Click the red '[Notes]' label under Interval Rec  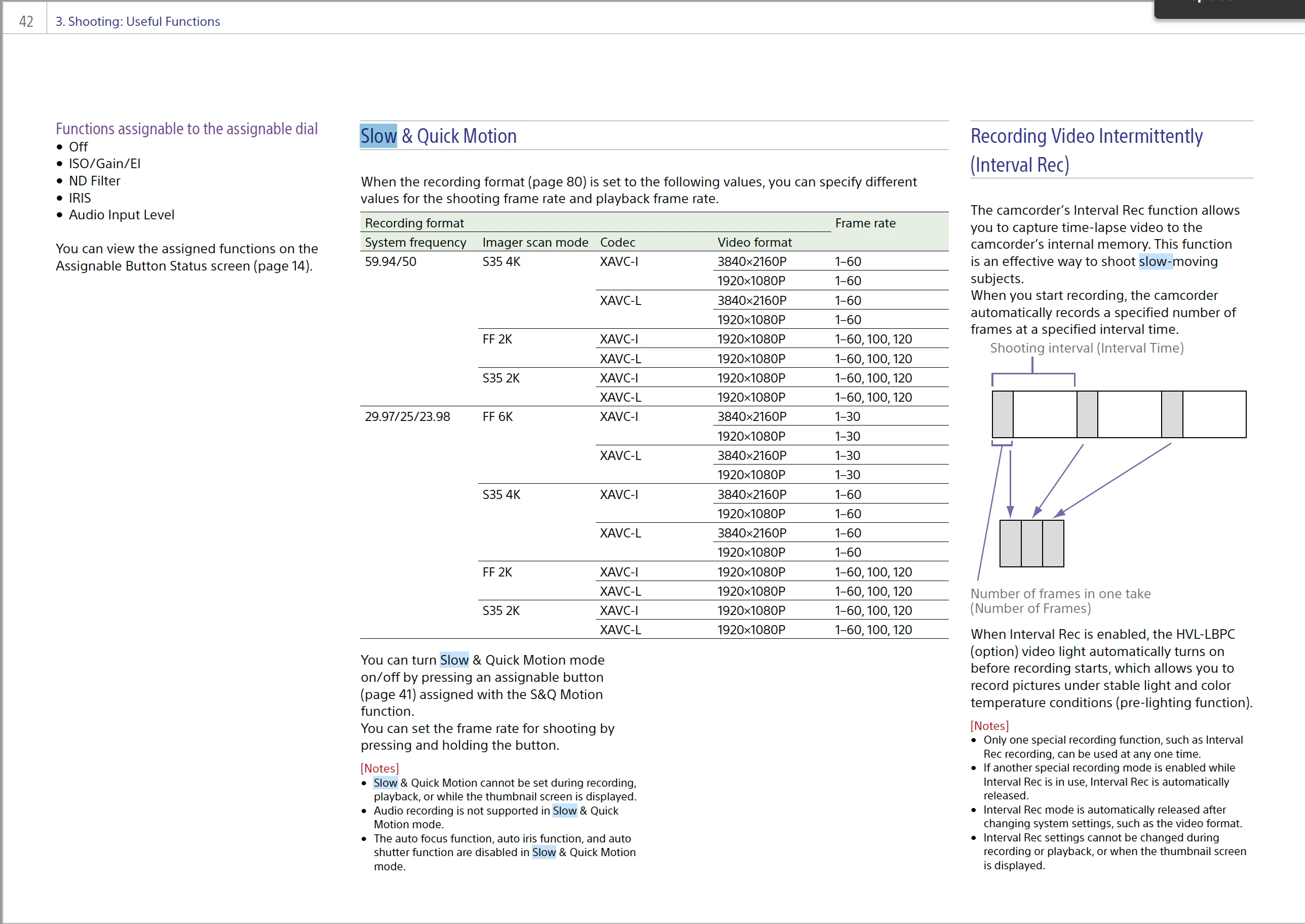[x=989, y=726]
